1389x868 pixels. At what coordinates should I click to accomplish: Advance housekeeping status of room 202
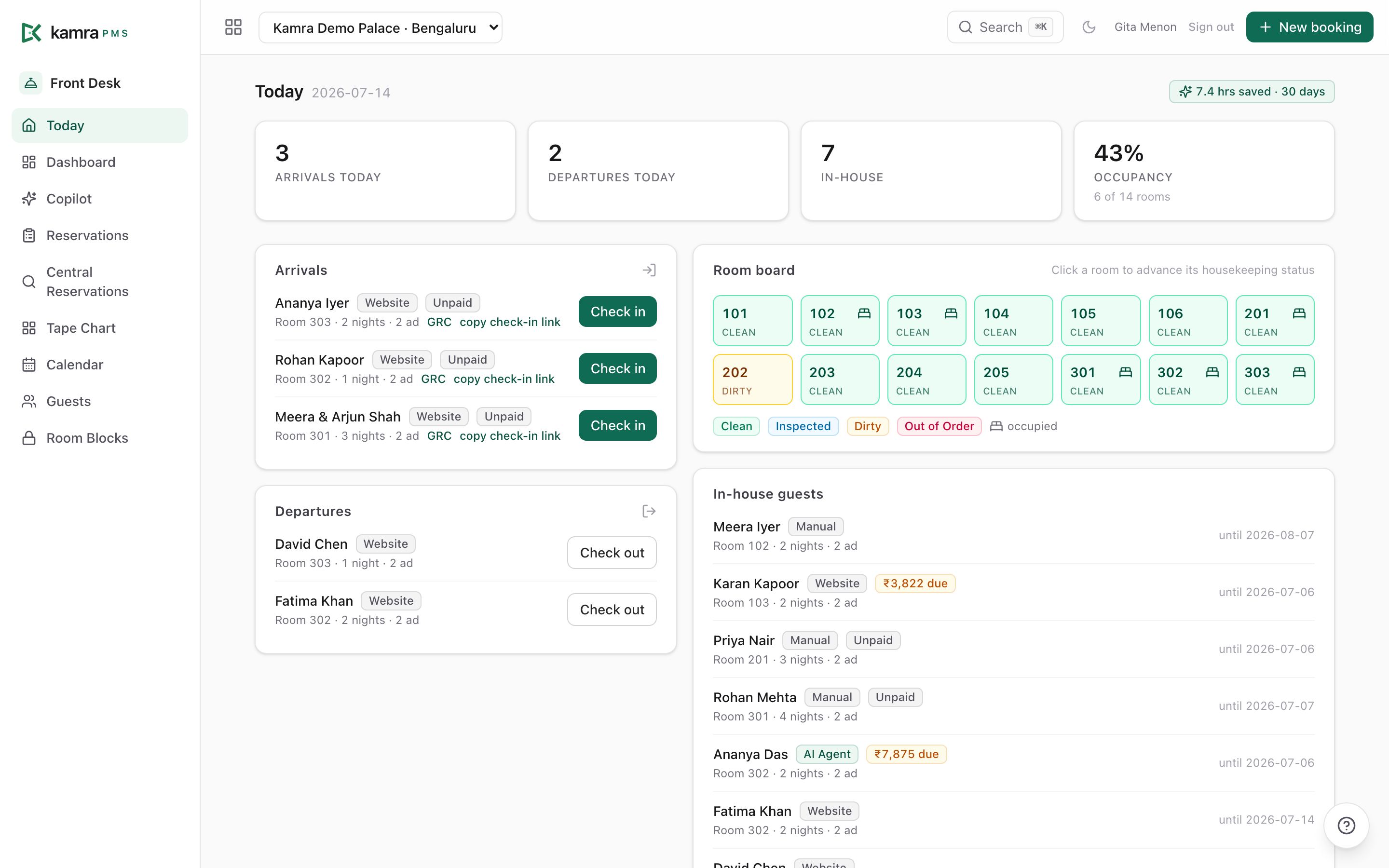tap(752, 380)
